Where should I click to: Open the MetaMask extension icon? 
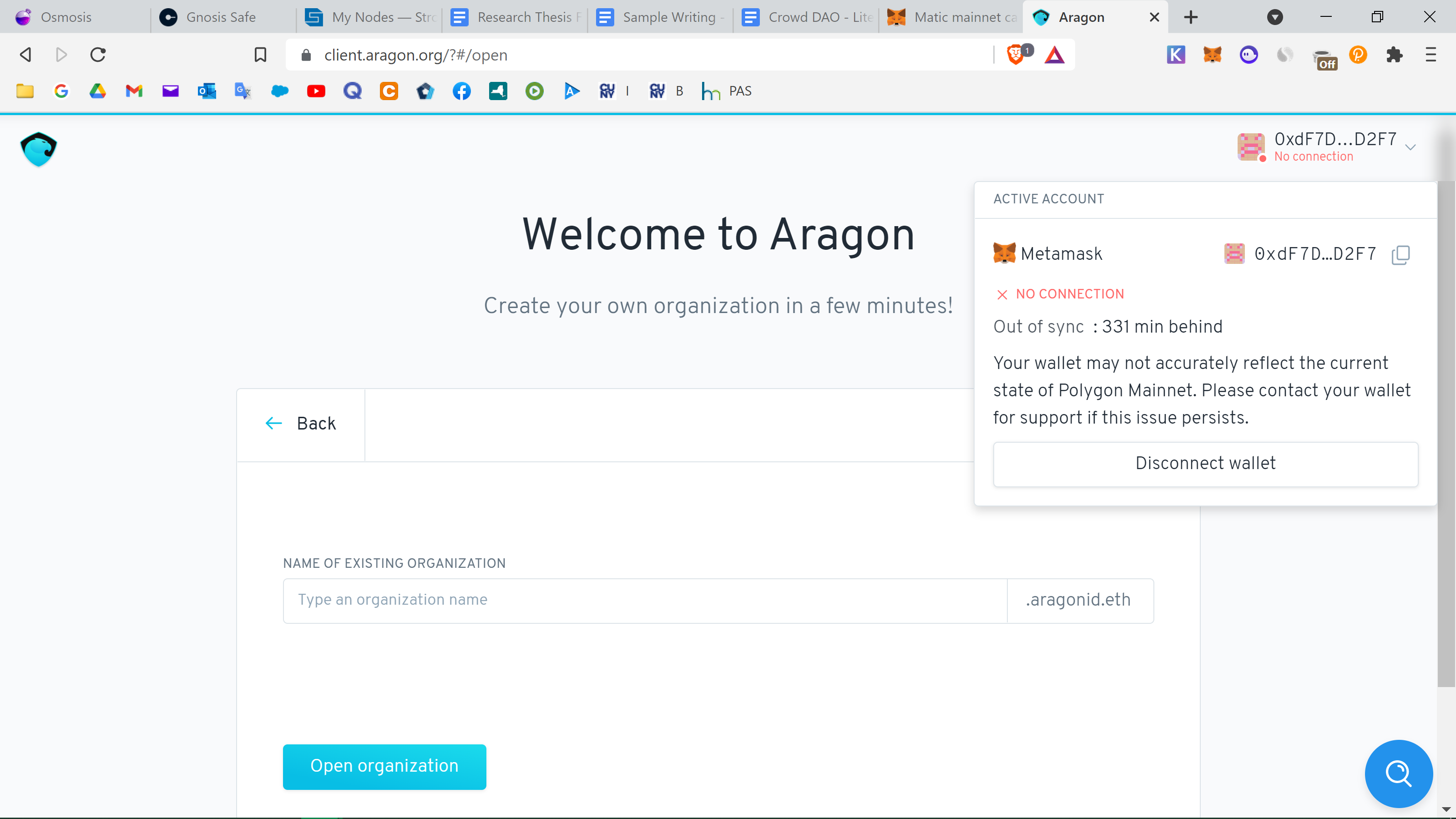point(1213,55)
